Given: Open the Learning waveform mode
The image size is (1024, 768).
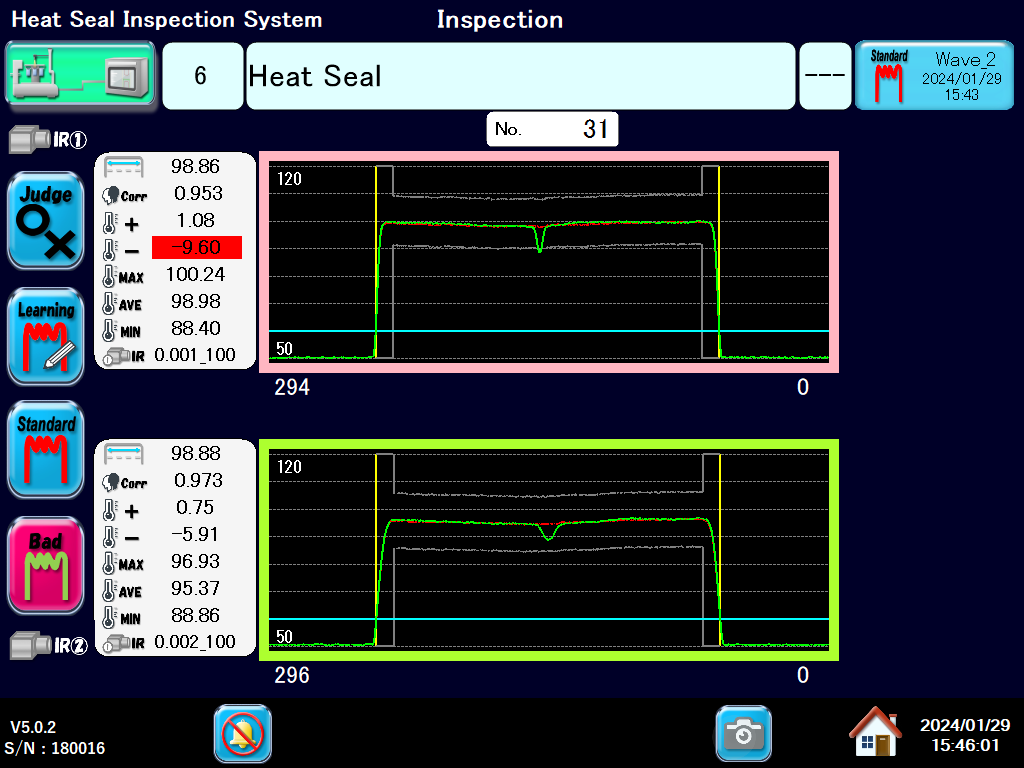Looking at the screenshot, I should [x=45, y=336].
